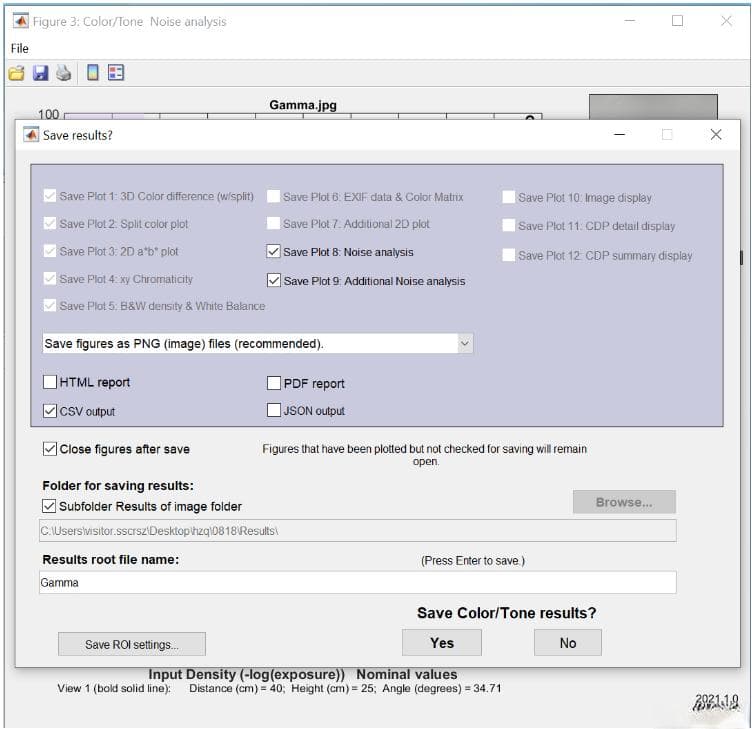The image size is (752, 729).
Task: Toggle Save Plot 5: B&W density checkbox
Action: pos(50,305)
